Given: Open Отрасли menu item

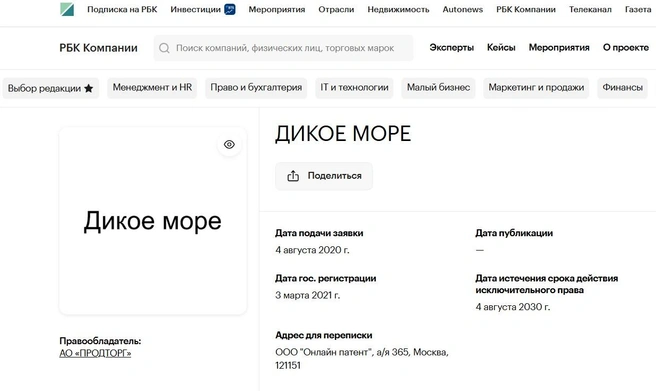Looking at the screenshot, I should (336, 9).
